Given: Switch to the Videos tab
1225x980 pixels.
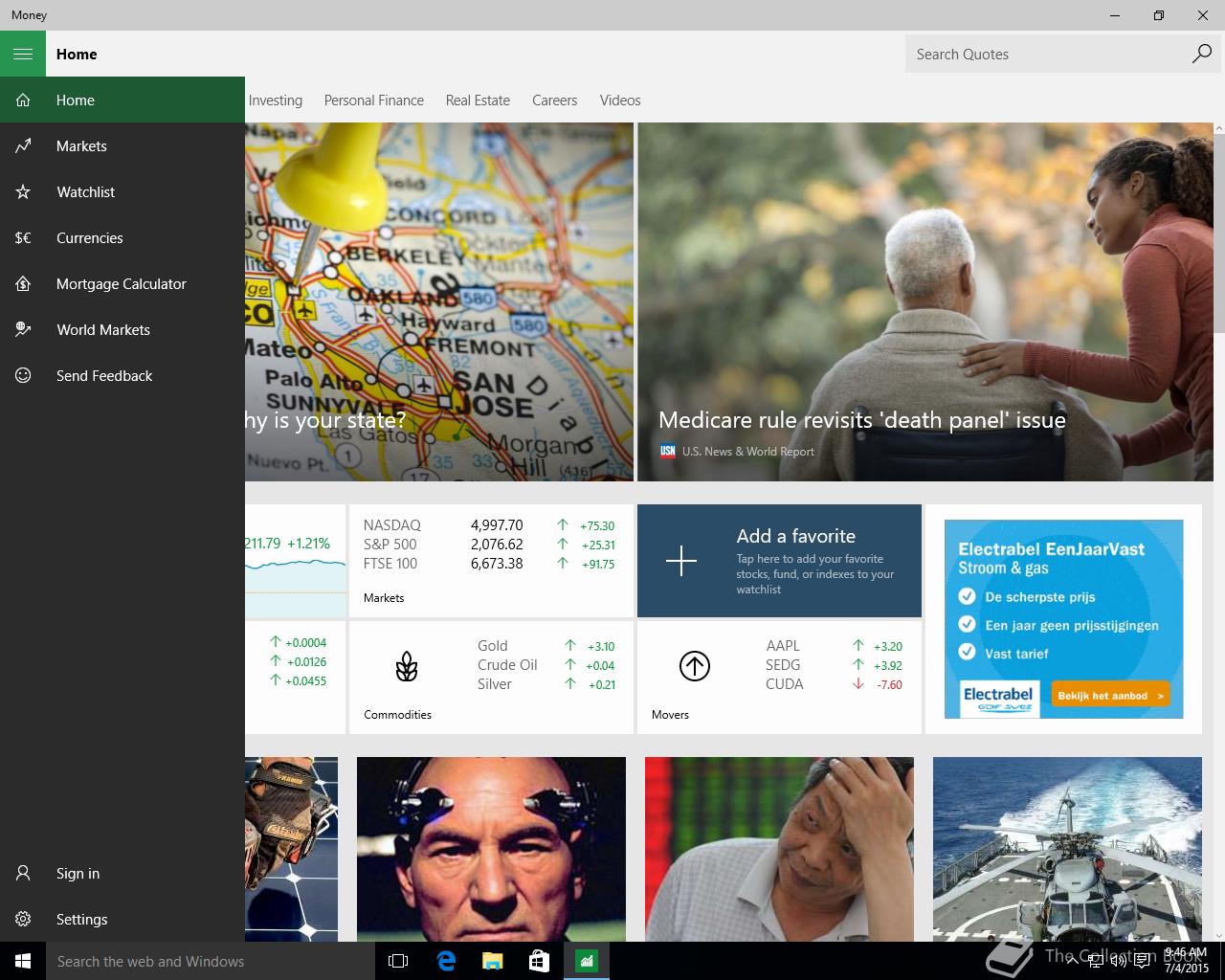Looking at the screenshot, I should tap(620, 100).
